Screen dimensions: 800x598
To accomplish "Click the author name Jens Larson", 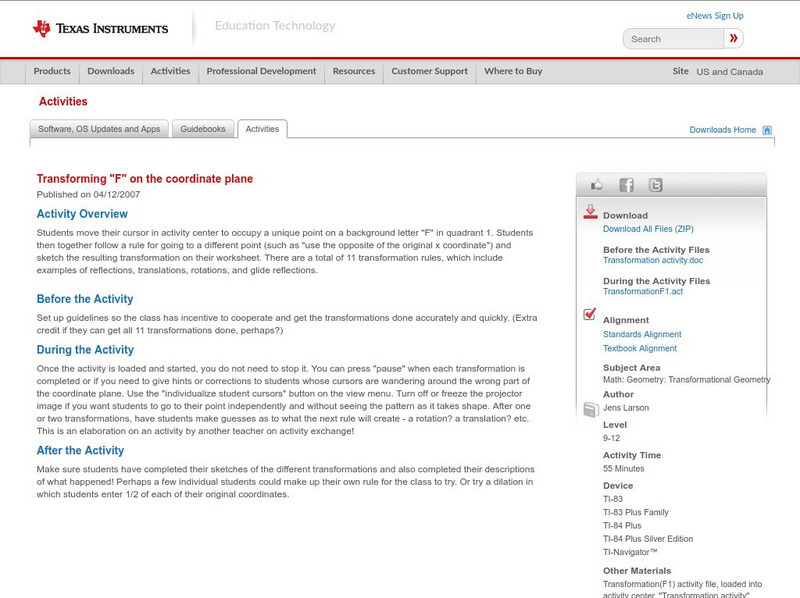I will [626, 408].
